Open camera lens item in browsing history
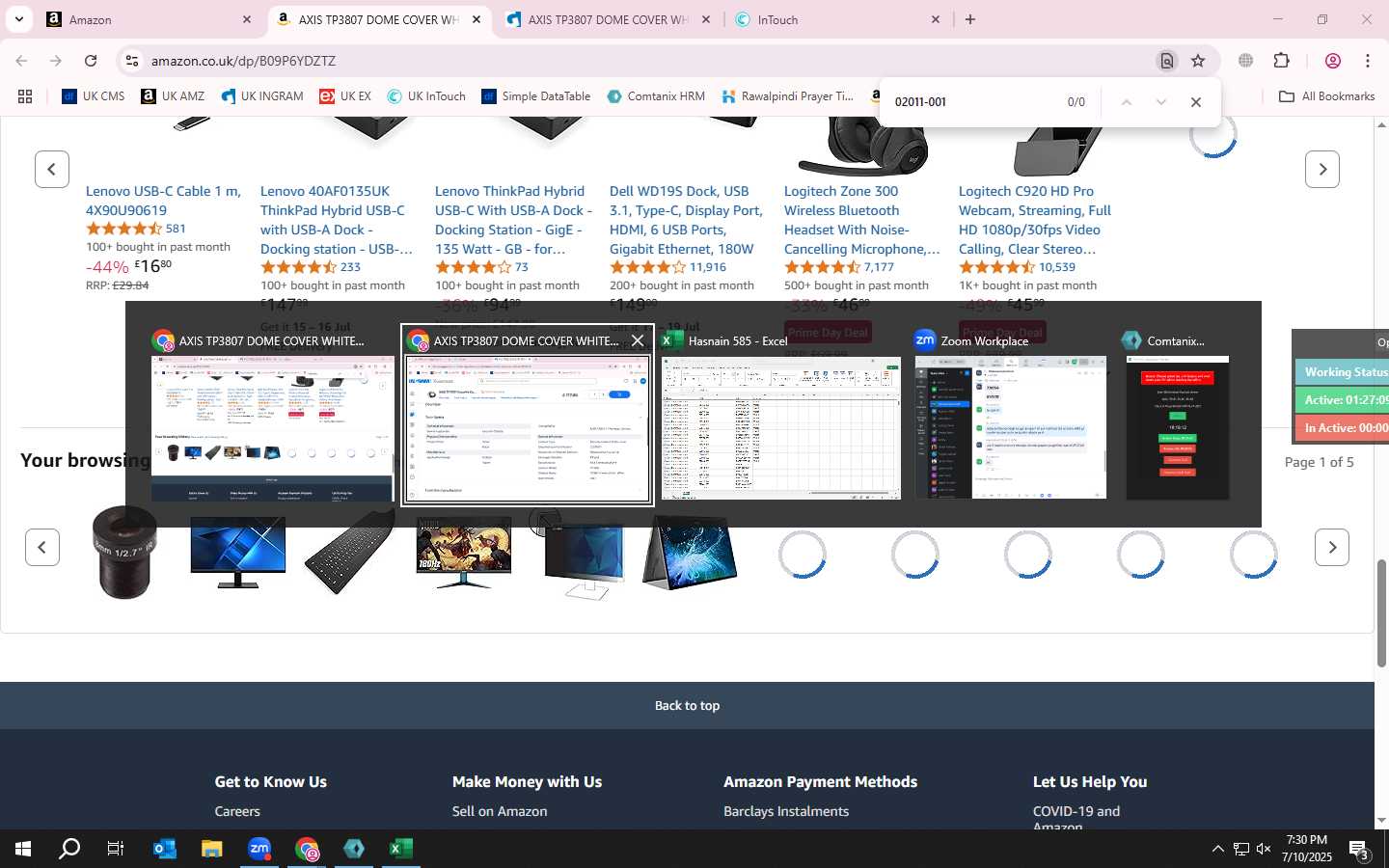Image resolution: width=1389 pixels, height=868 pixels. point(125,553)
